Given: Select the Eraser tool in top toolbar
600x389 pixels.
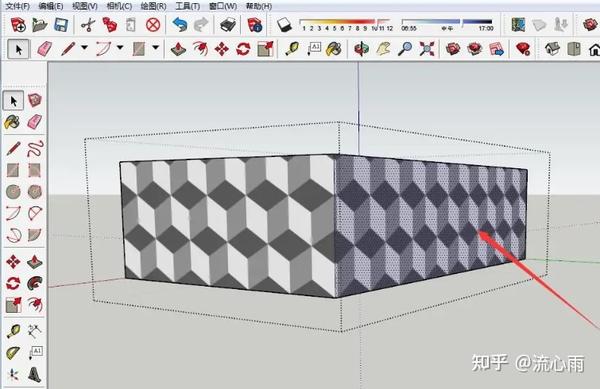Looking at the screenshot, I should (x=45, y=49).
